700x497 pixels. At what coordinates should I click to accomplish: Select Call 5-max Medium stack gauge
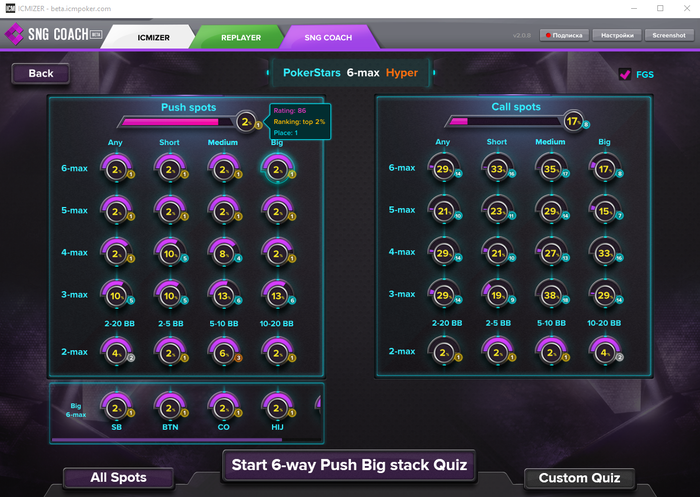552,210
